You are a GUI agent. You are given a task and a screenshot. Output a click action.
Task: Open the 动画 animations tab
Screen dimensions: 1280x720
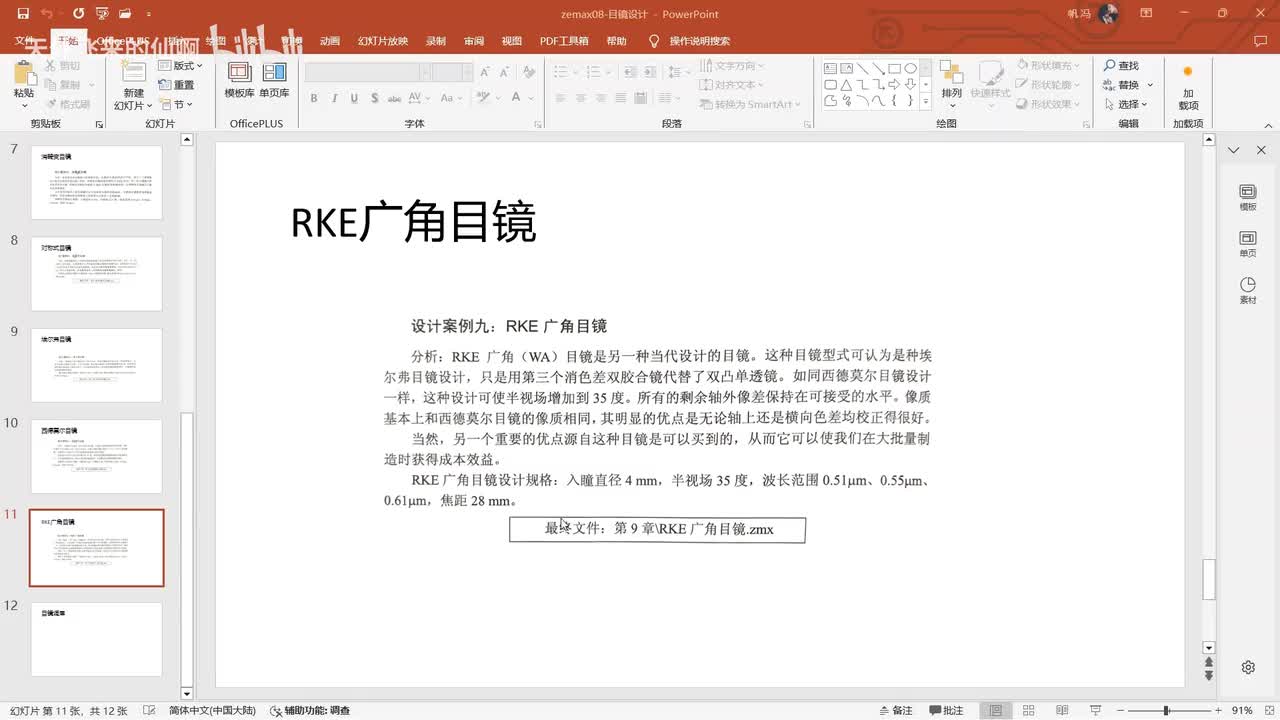click(330, 41)
